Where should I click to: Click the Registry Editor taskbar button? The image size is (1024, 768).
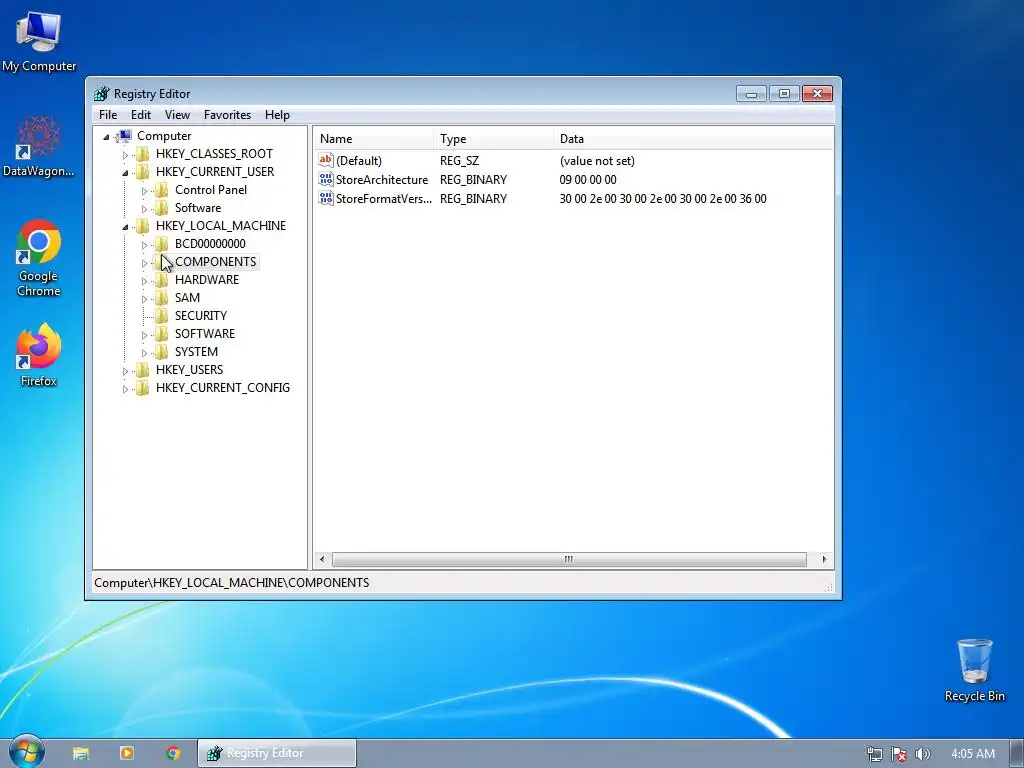click(x=277, y=753)
